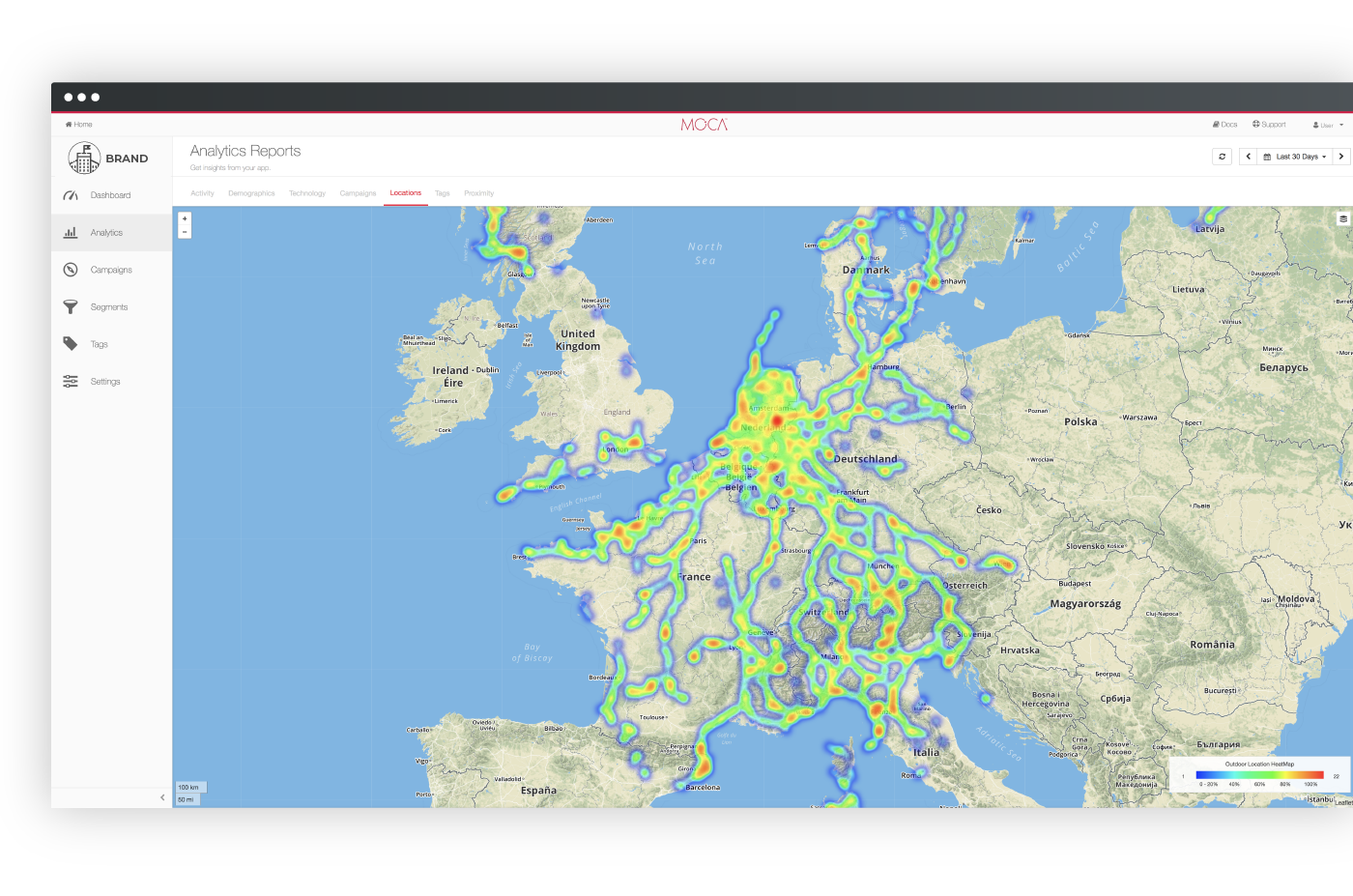Click the Analytics Reports heading
The width and height of the screenshot is (1353, 896).
[x=245, y=151]
